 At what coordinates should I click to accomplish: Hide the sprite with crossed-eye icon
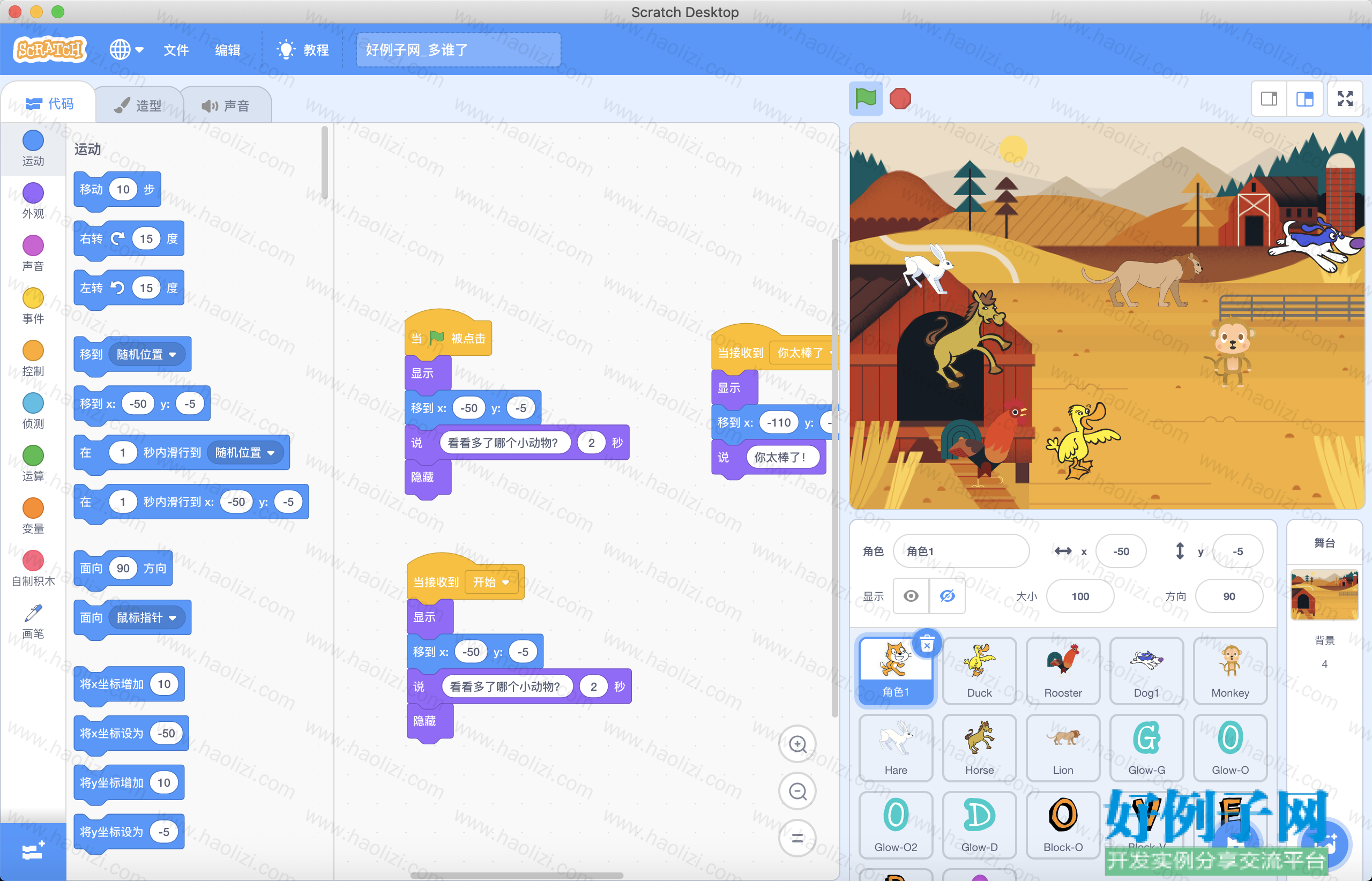[948, 596]
